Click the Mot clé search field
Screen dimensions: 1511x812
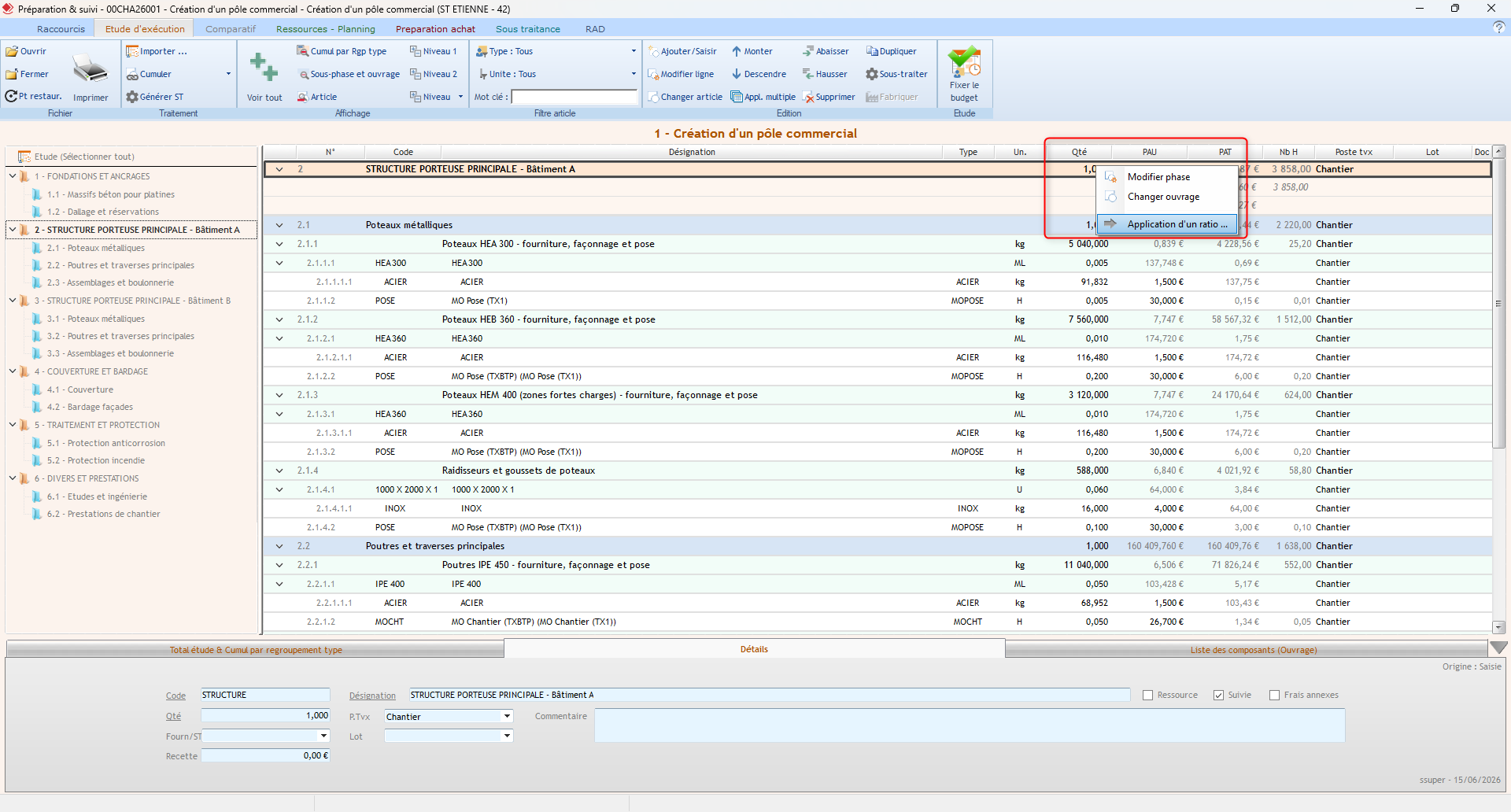click(574, 97)
